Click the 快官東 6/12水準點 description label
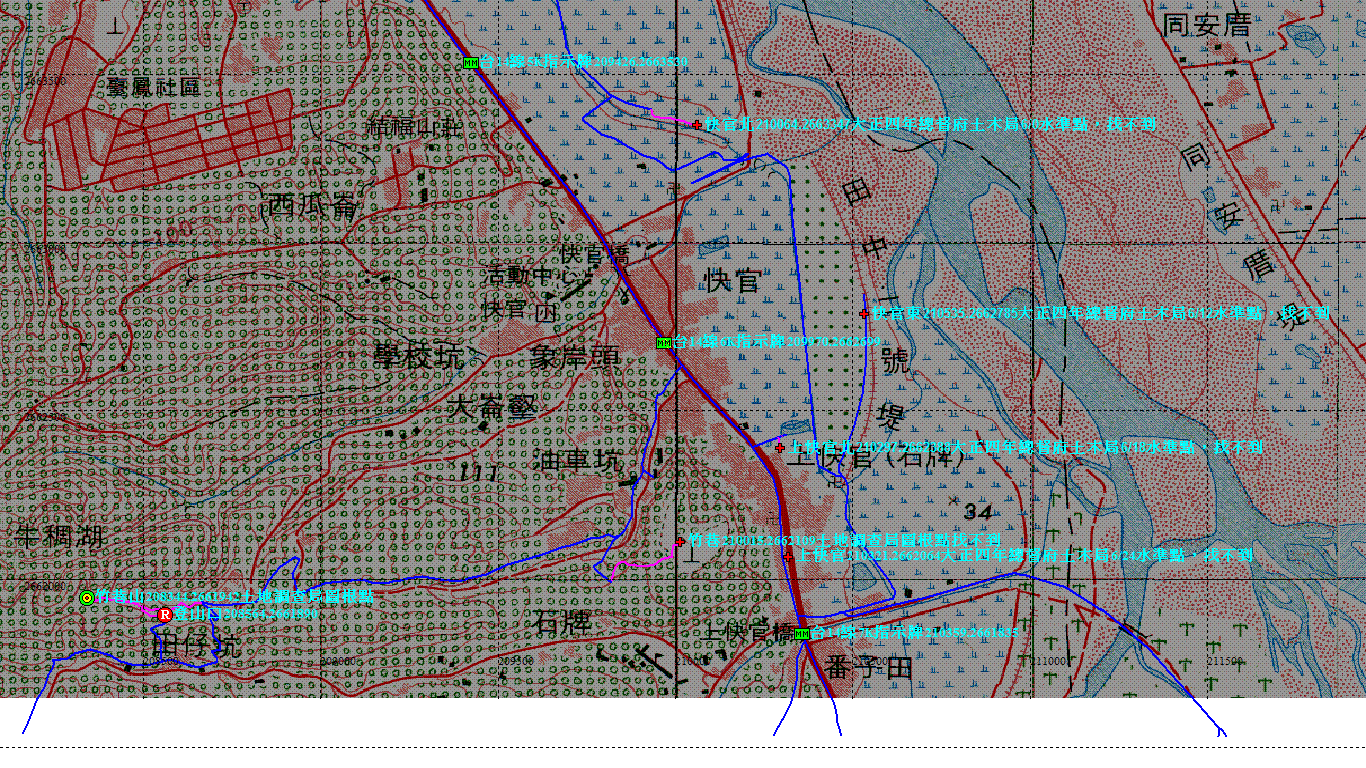The height and width of the screenshot is (768, 1366). coord(1100,313)
